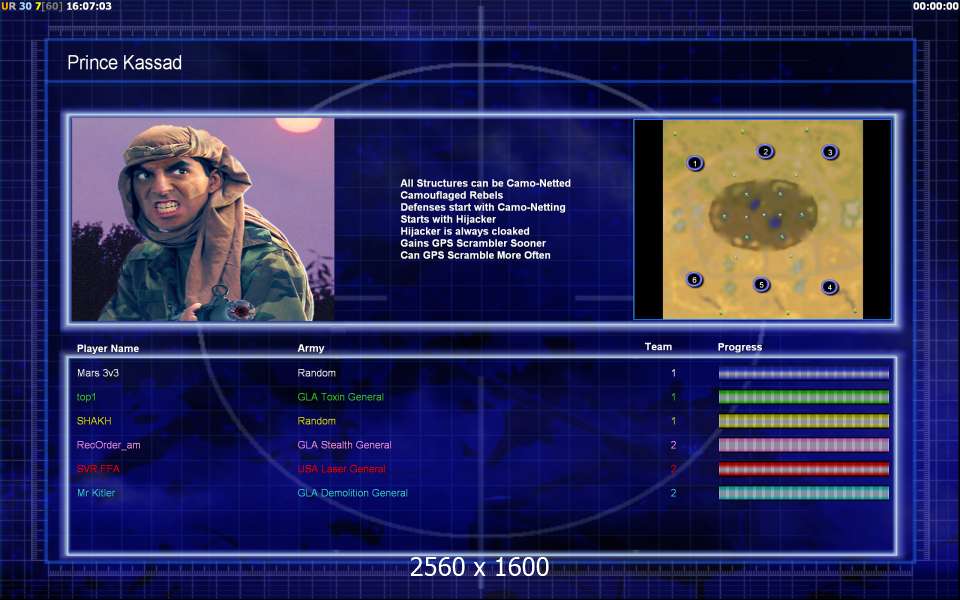Screen dimensions: 960x600
Task: Click top1 green loading progress bar
Action: point(803,397)
